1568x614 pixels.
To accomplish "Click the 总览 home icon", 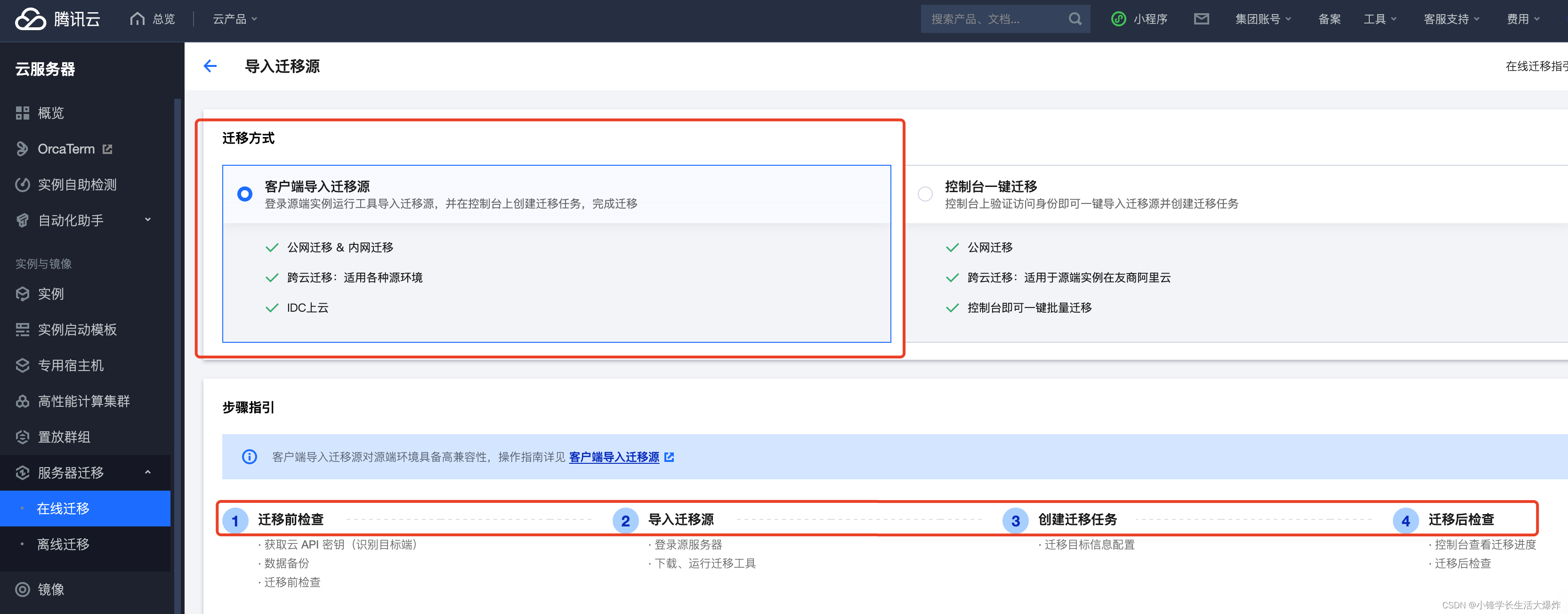I will (137, 19).
